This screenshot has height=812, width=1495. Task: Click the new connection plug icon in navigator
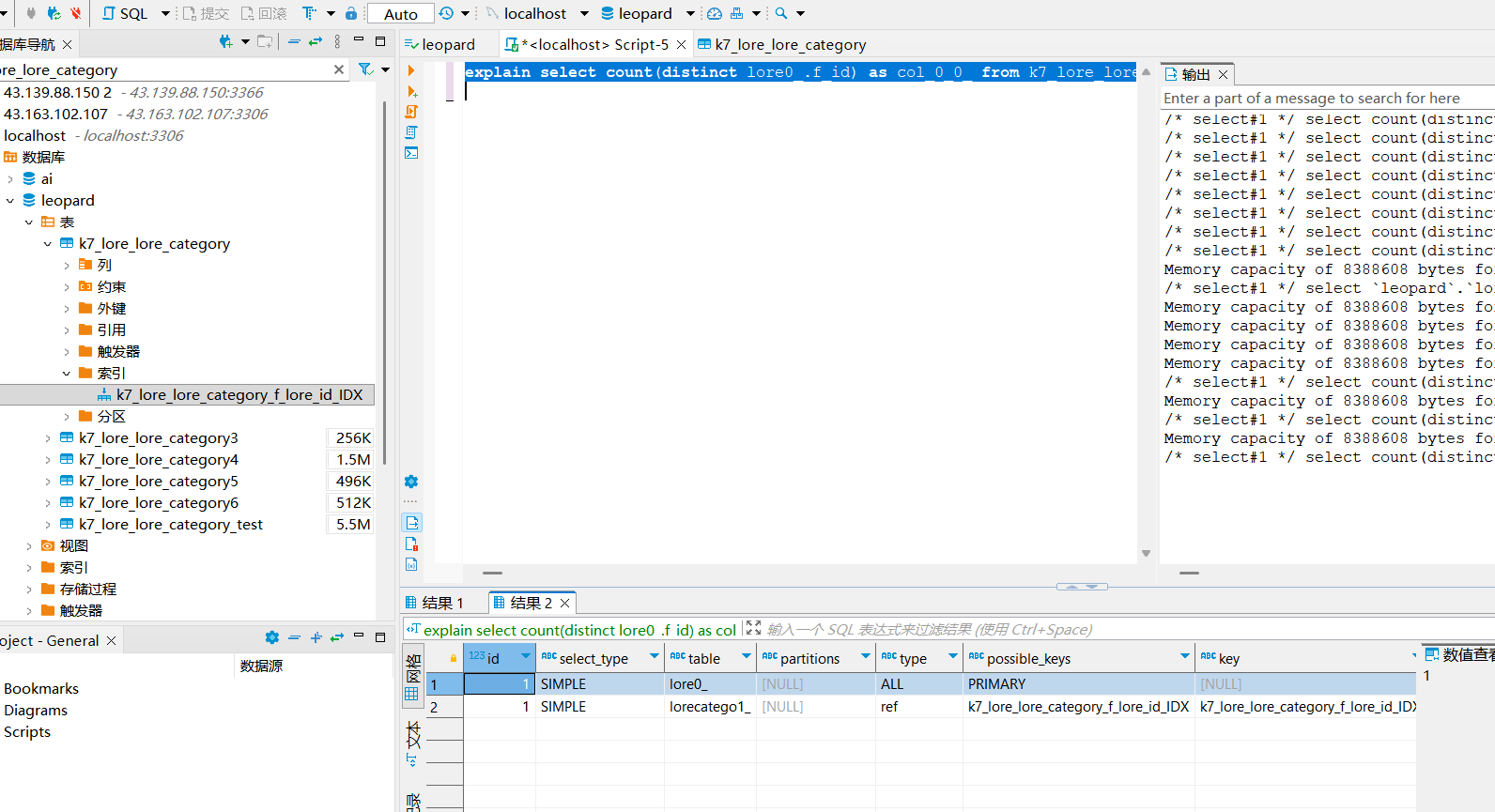(x=225, y=41)
